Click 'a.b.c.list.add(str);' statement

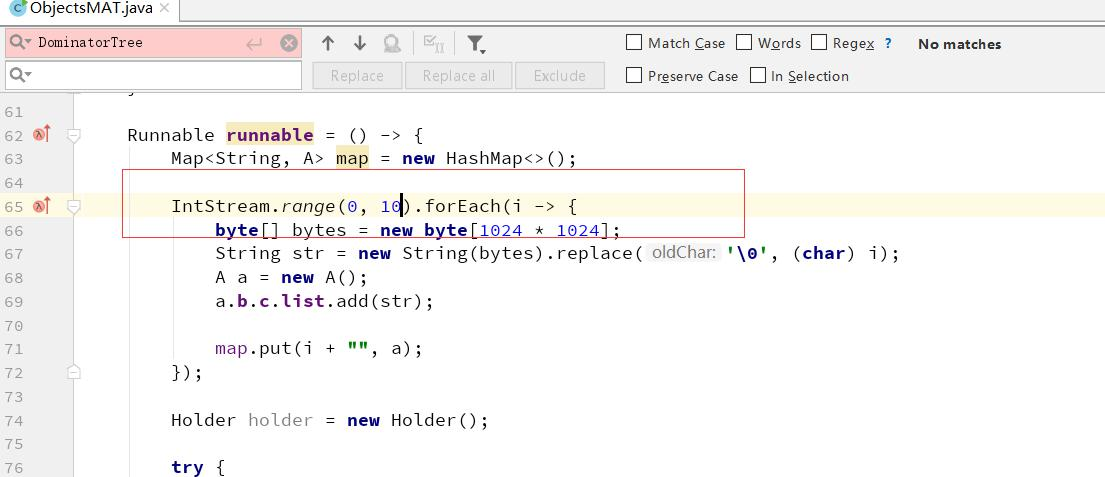(x=324, y=302)
